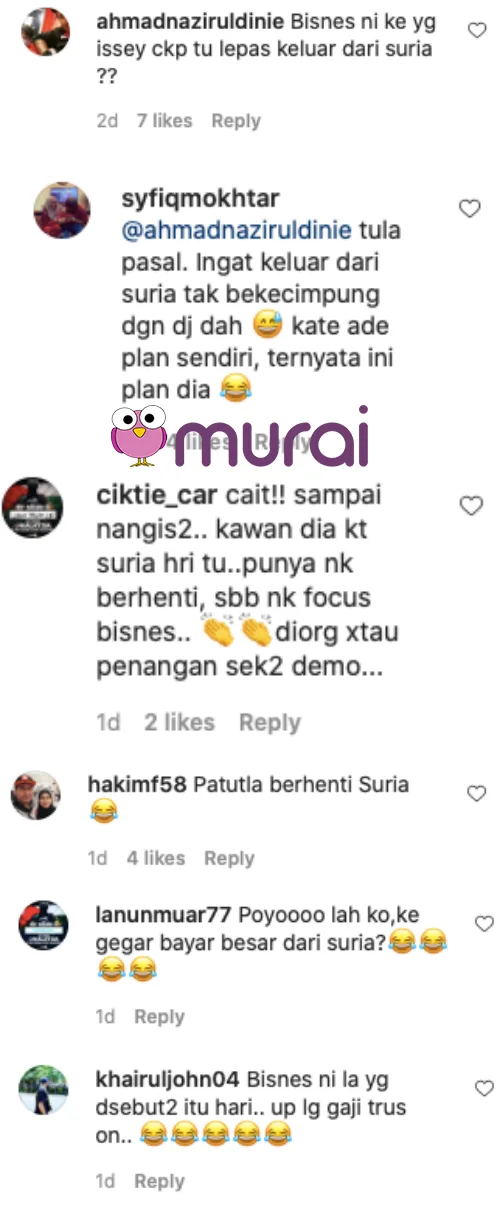This screenshot has width=500, height=1208.
Task: Like ciktie_car's comment
Action: click(x=470, y=506)
